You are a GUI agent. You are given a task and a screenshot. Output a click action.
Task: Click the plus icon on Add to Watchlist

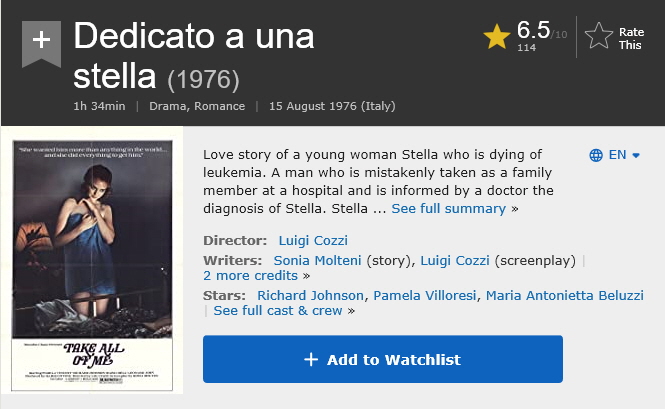[311, 359]
